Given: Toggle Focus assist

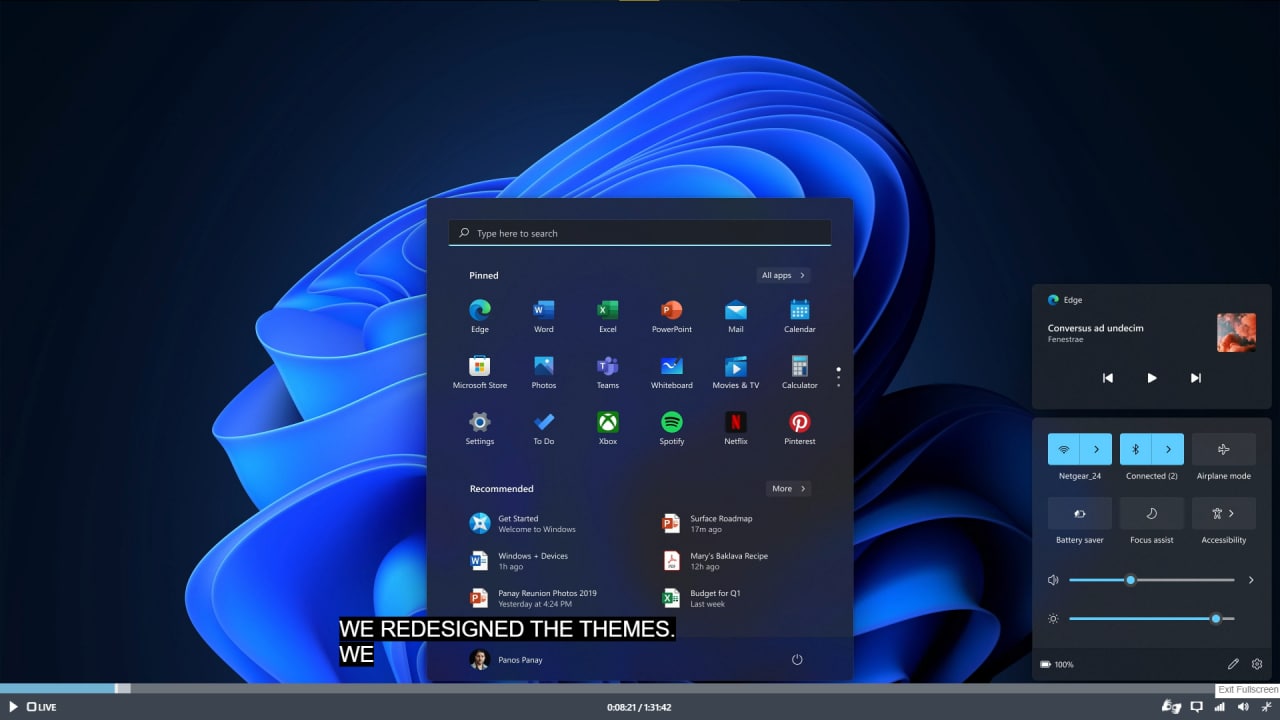Looking at the screenshot, I should tap(1152, 513).
